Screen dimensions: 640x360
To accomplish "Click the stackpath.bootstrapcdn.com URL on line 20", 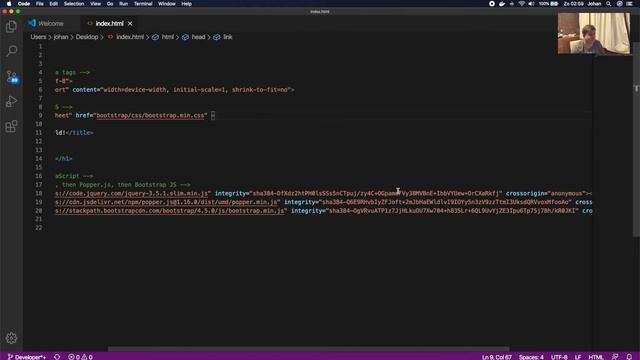I will click(x=170, y=211).
